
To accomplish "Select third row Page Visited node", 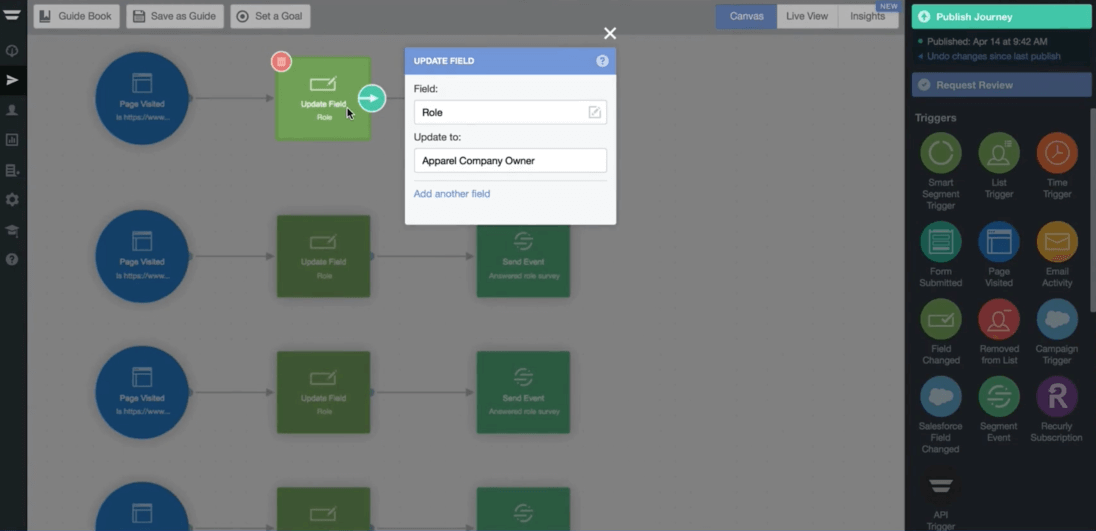I will pyautogui.click(x=142, y=393).
